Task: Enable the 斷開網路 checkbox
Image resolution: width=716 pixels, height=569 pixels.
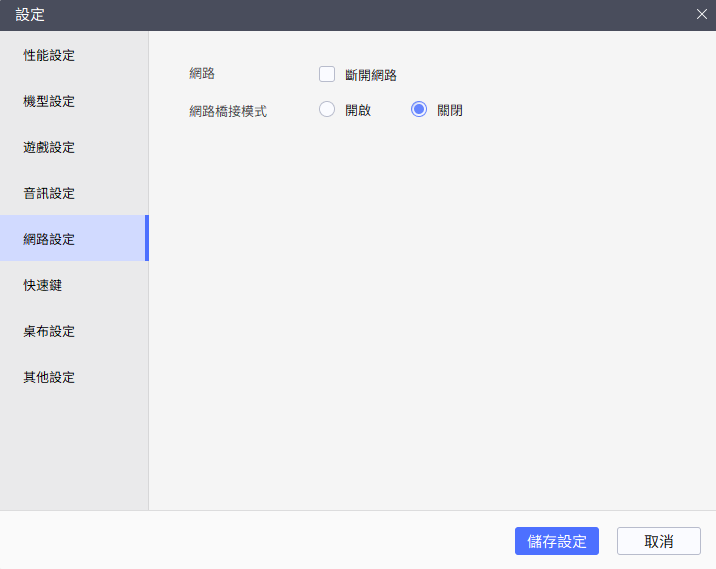Action: (x=327, y=74)
